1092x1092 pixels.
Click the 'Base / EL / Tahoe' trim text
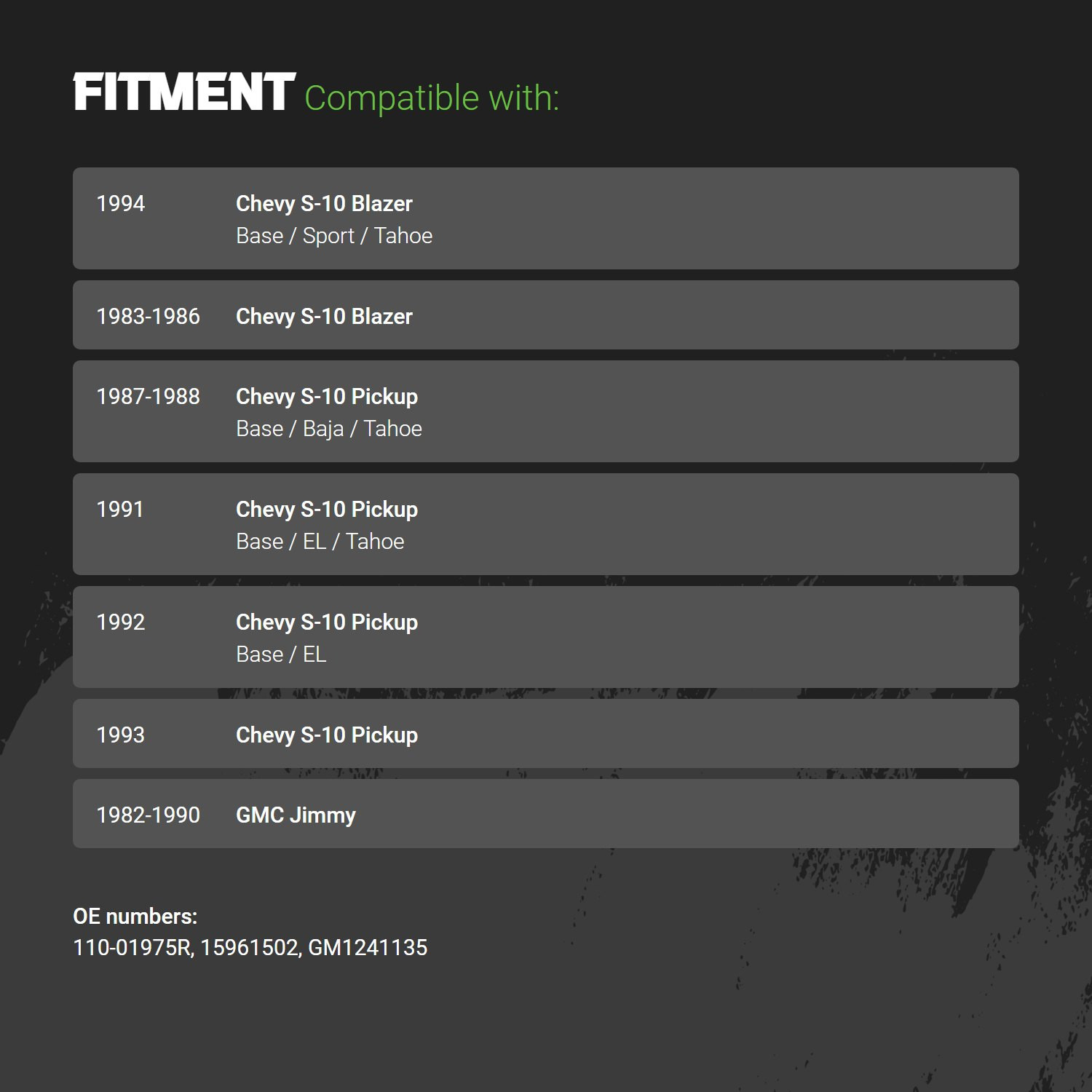point(320,542)
